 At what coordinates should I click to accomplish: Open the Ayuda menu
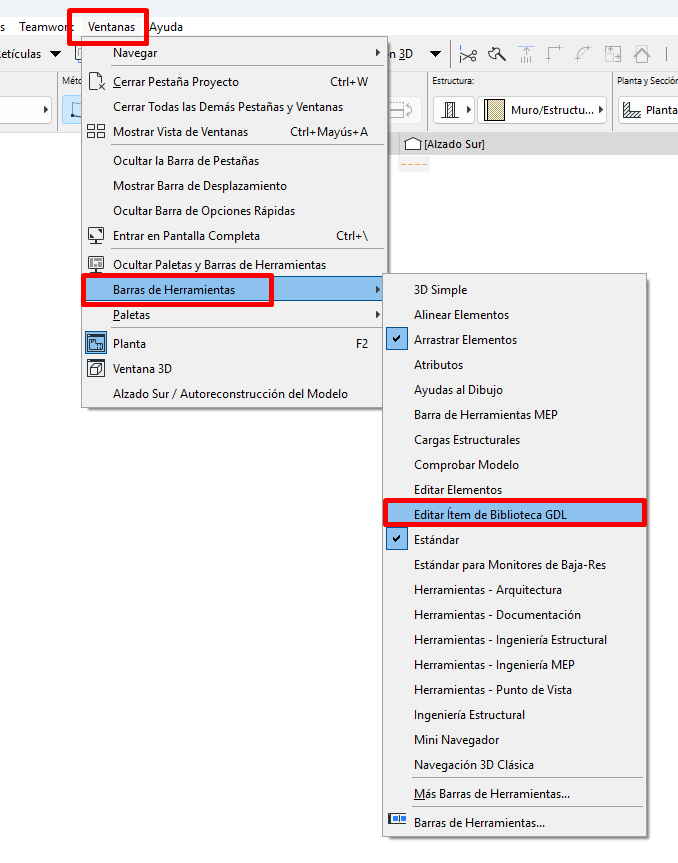tap(166, 26)
